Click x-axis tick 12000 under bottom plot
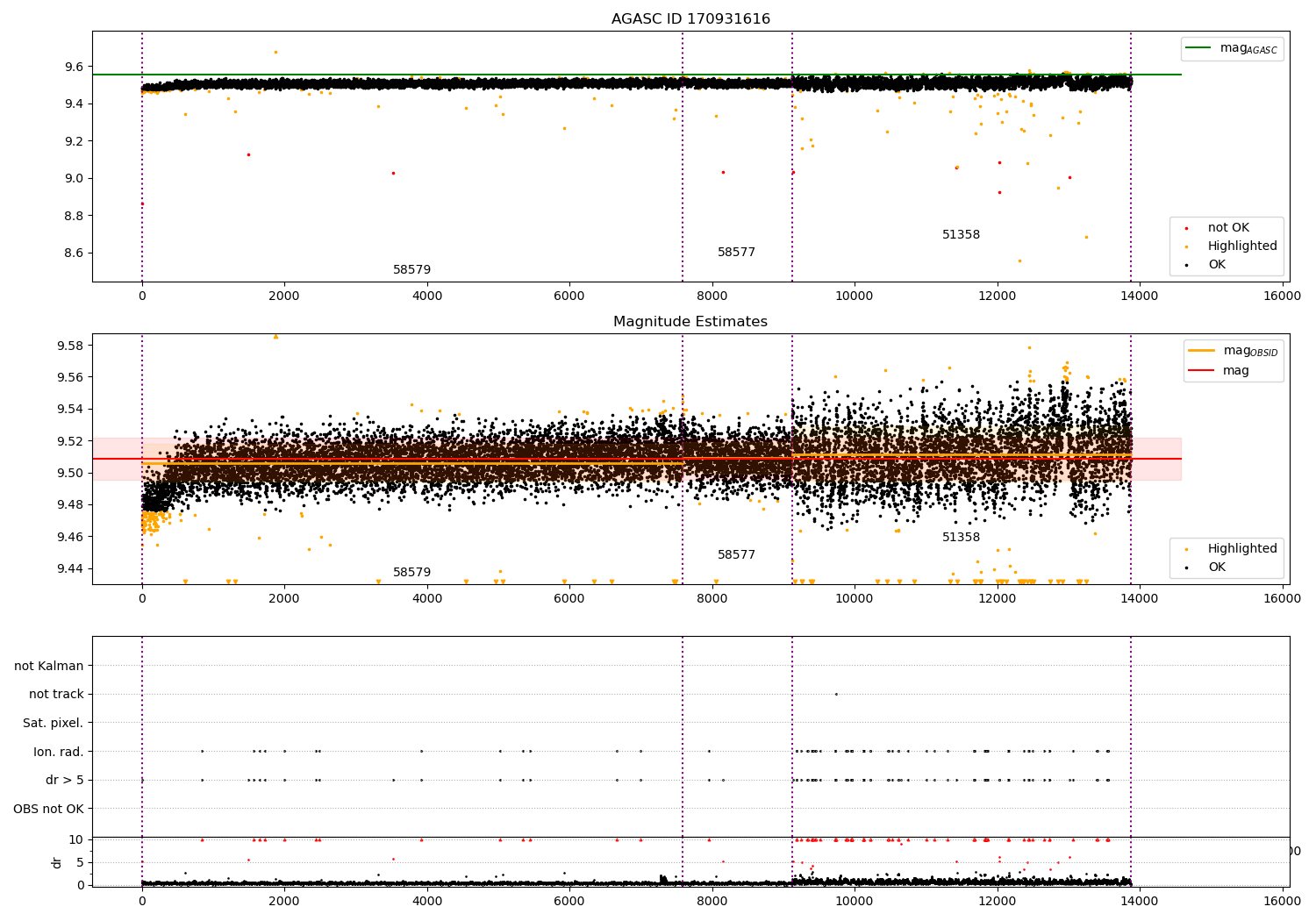This screenshot has height=921, width=1316. pyautogui.click(x=998, y=901)
